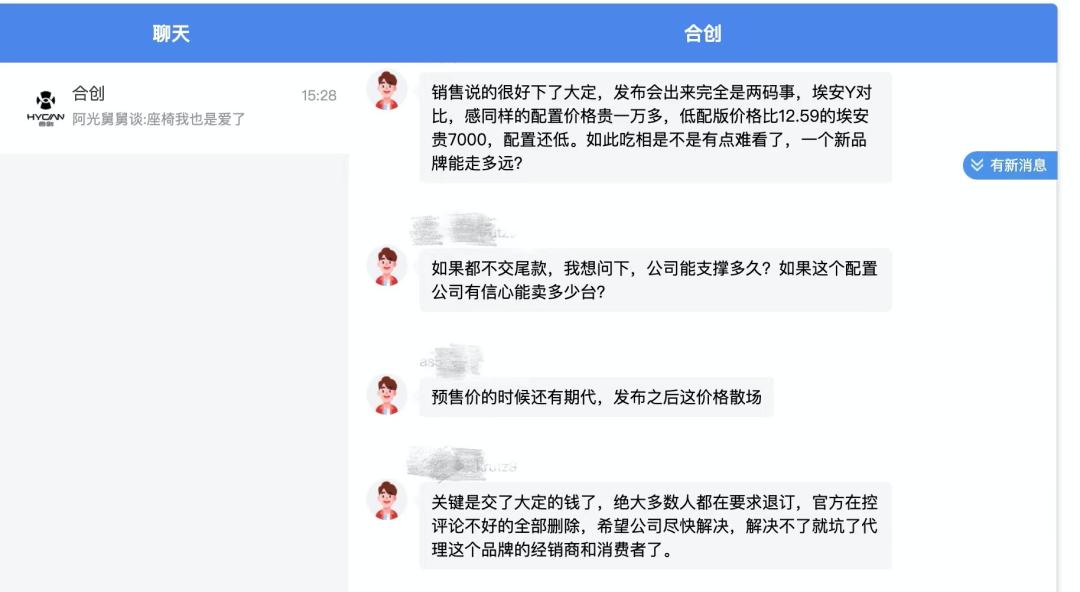This screenshot has width=1080, height=592.
Task: Click avatar beside "关键是交了大定的钱了" message
Action: pyautogui.click(x=386, y=500)
